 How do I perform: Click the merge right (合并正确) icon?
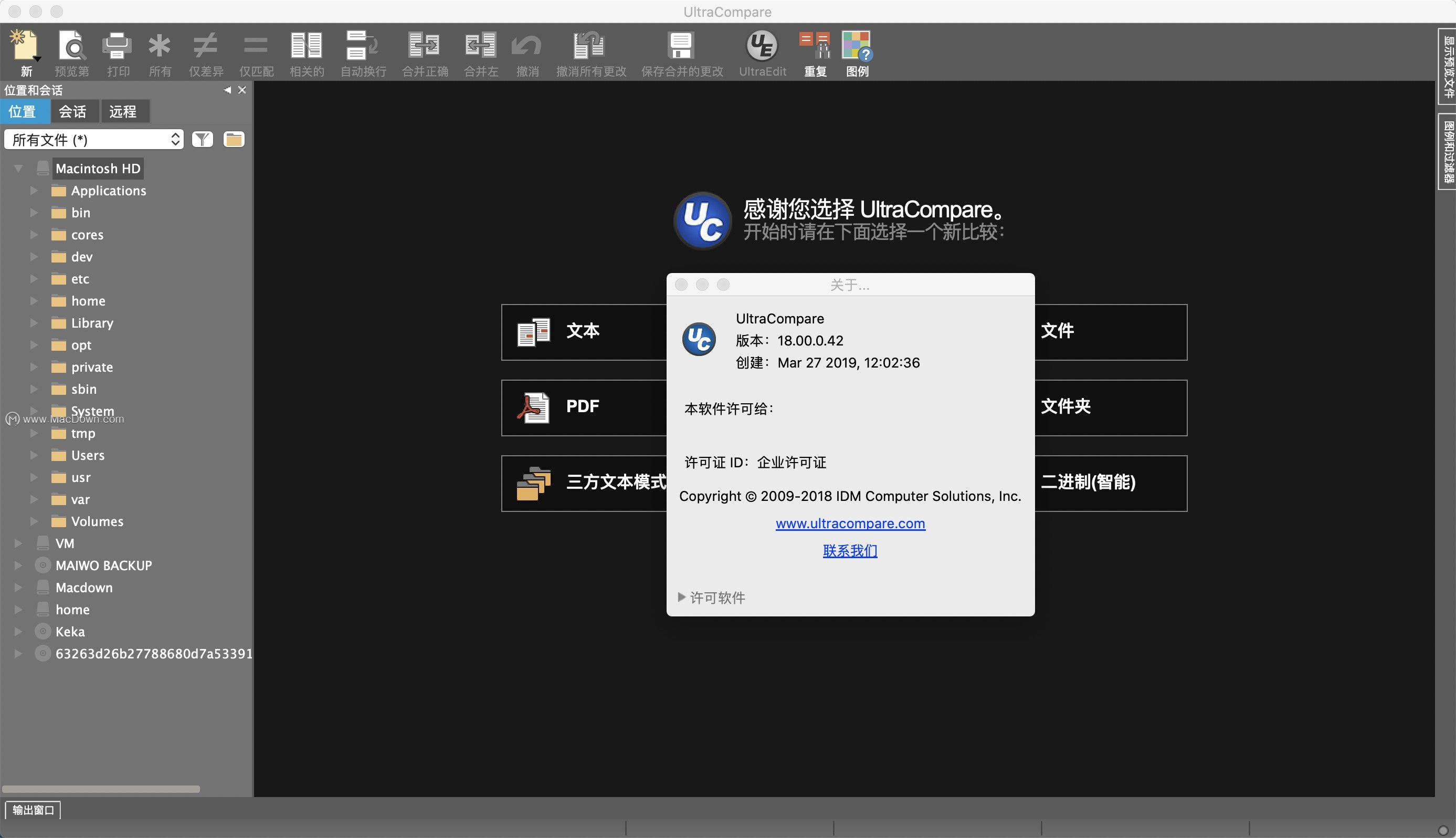click(425, 46)
